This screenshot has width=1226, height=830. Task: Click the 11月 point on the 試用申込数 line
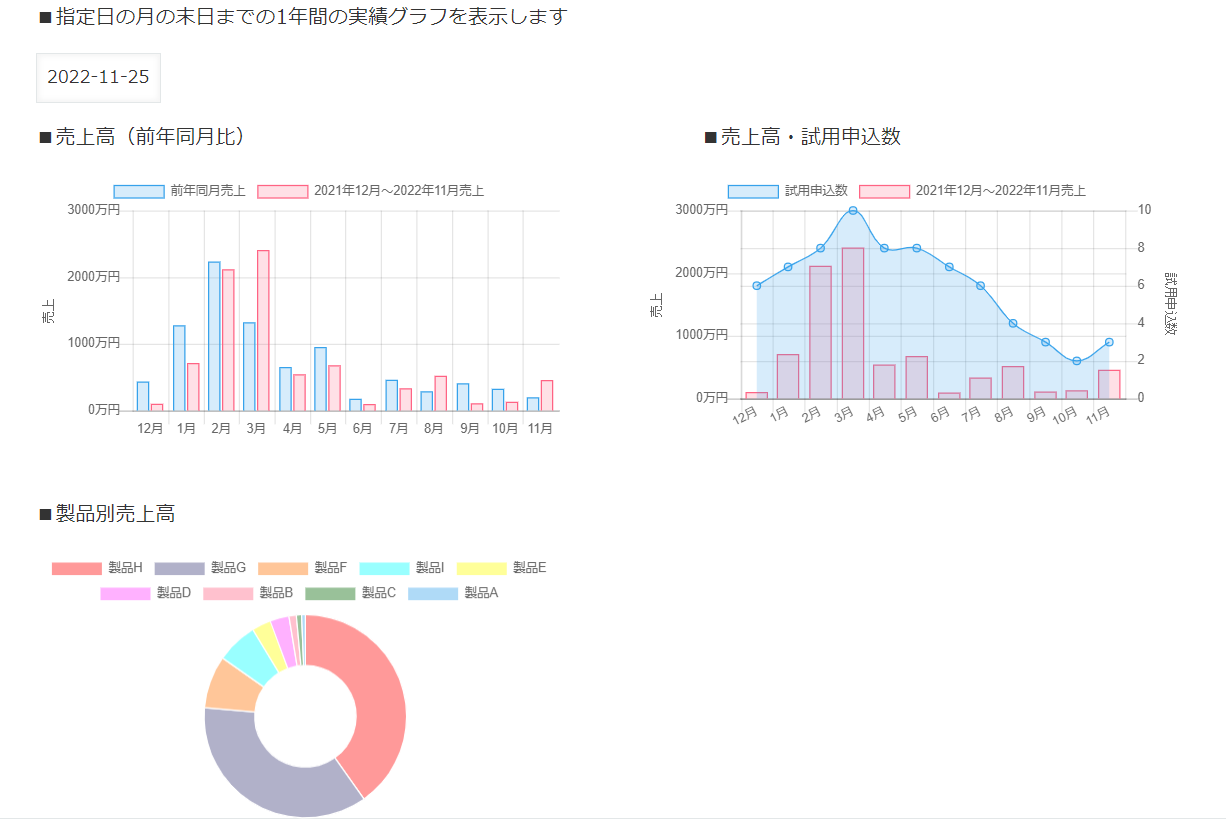1110,341
